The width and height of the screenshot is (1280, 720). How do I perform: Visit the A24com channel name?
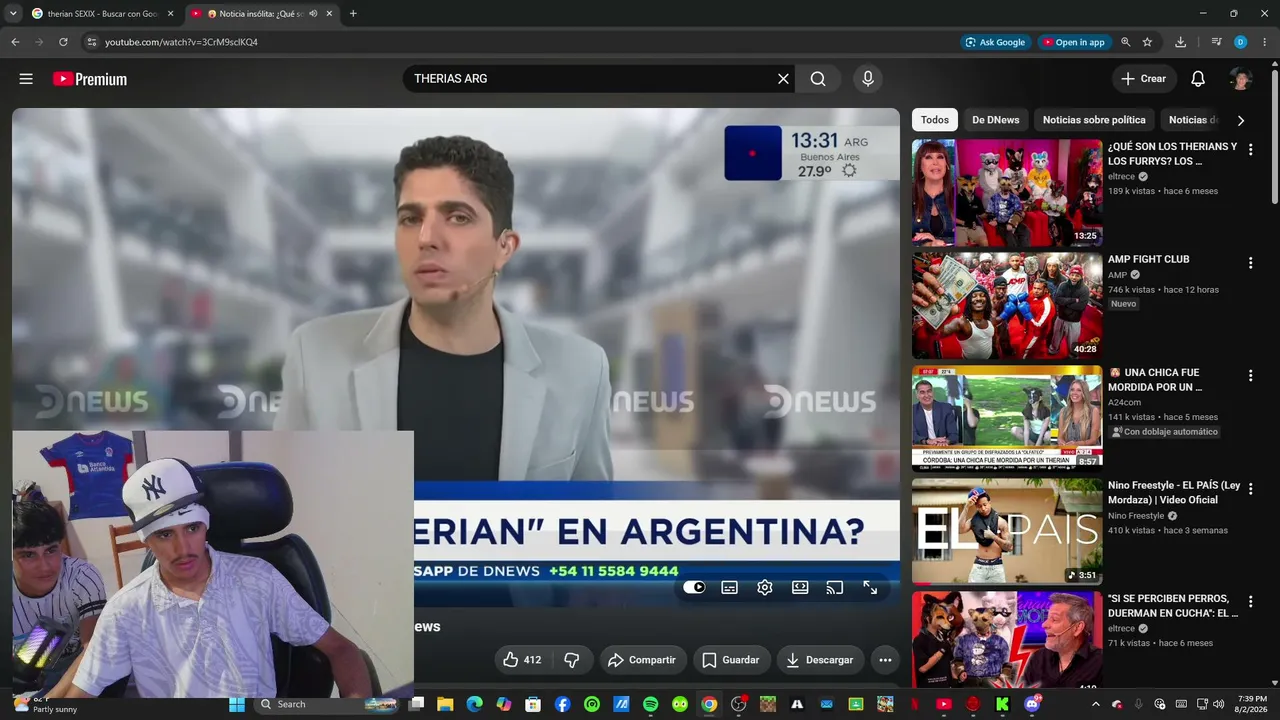click(1126, 402)
